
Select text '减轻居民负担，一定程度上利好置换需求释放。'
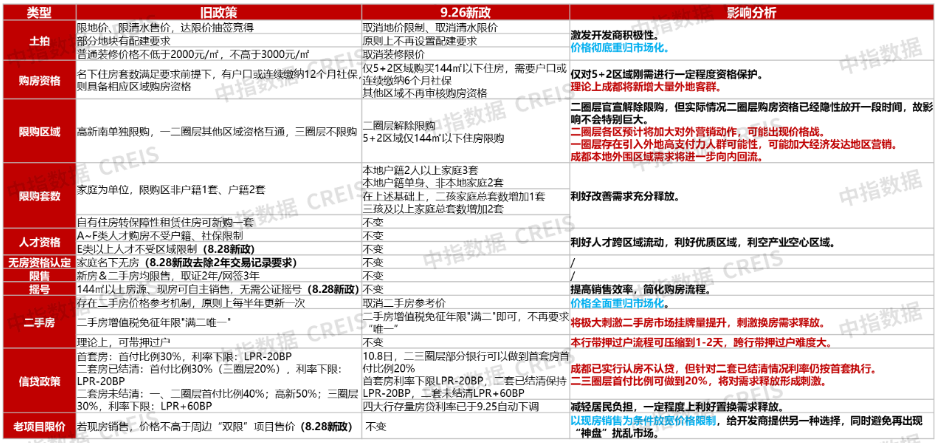(x=677, y=407)
